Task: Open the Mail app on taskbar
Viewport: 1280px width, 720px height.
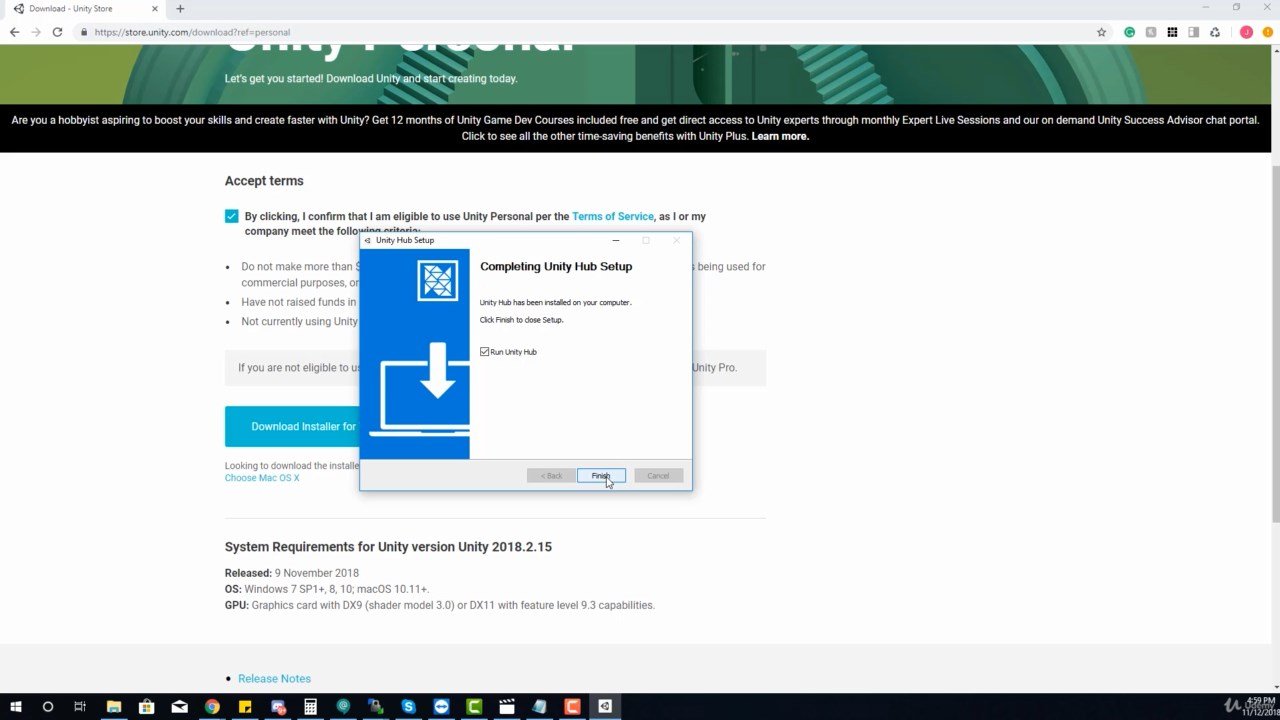Action: [x=179, y=706]
